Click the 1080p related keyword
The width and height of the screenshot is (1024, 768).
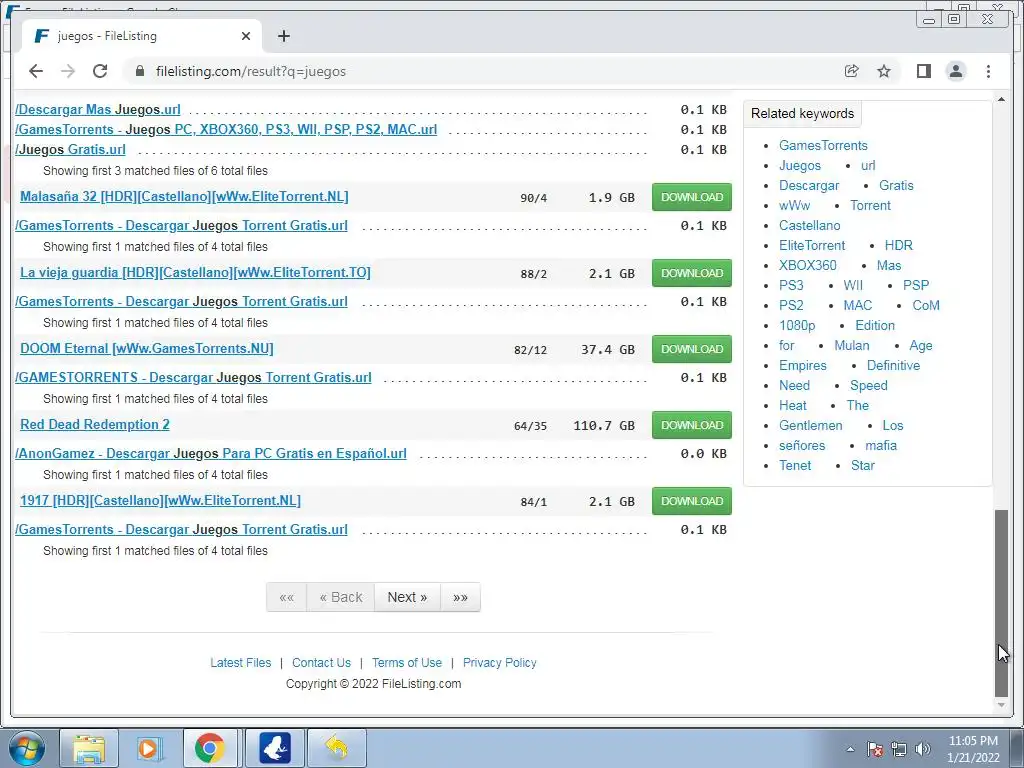pos(797,326)
